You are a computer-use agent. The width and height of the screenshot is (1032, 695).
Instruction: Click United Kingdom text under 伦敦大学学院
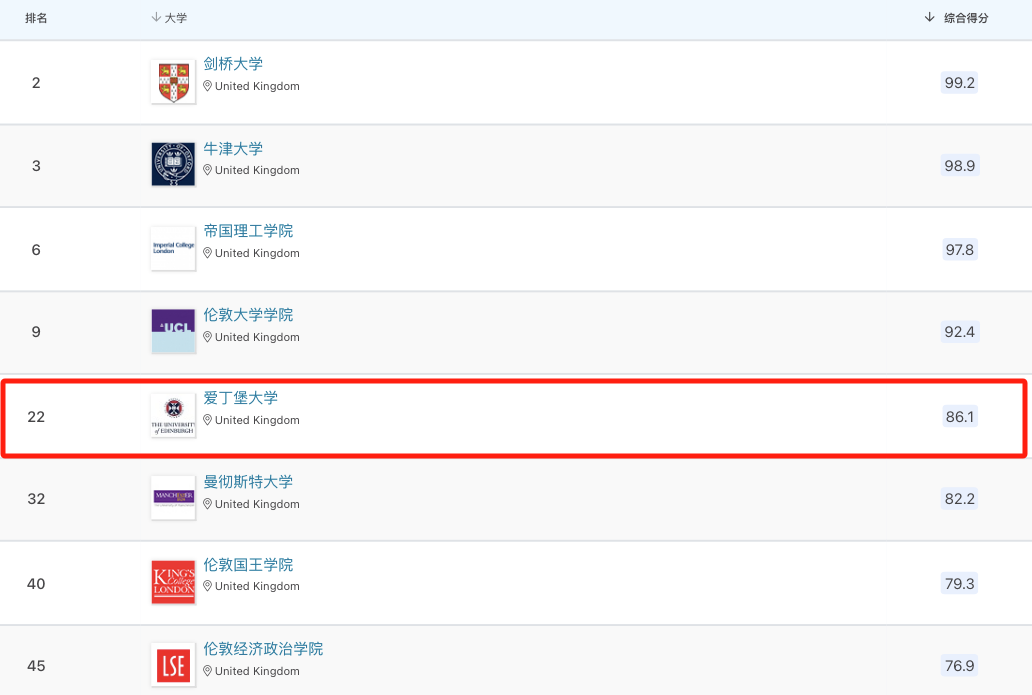pyautogui.click(x=257, y=337)
